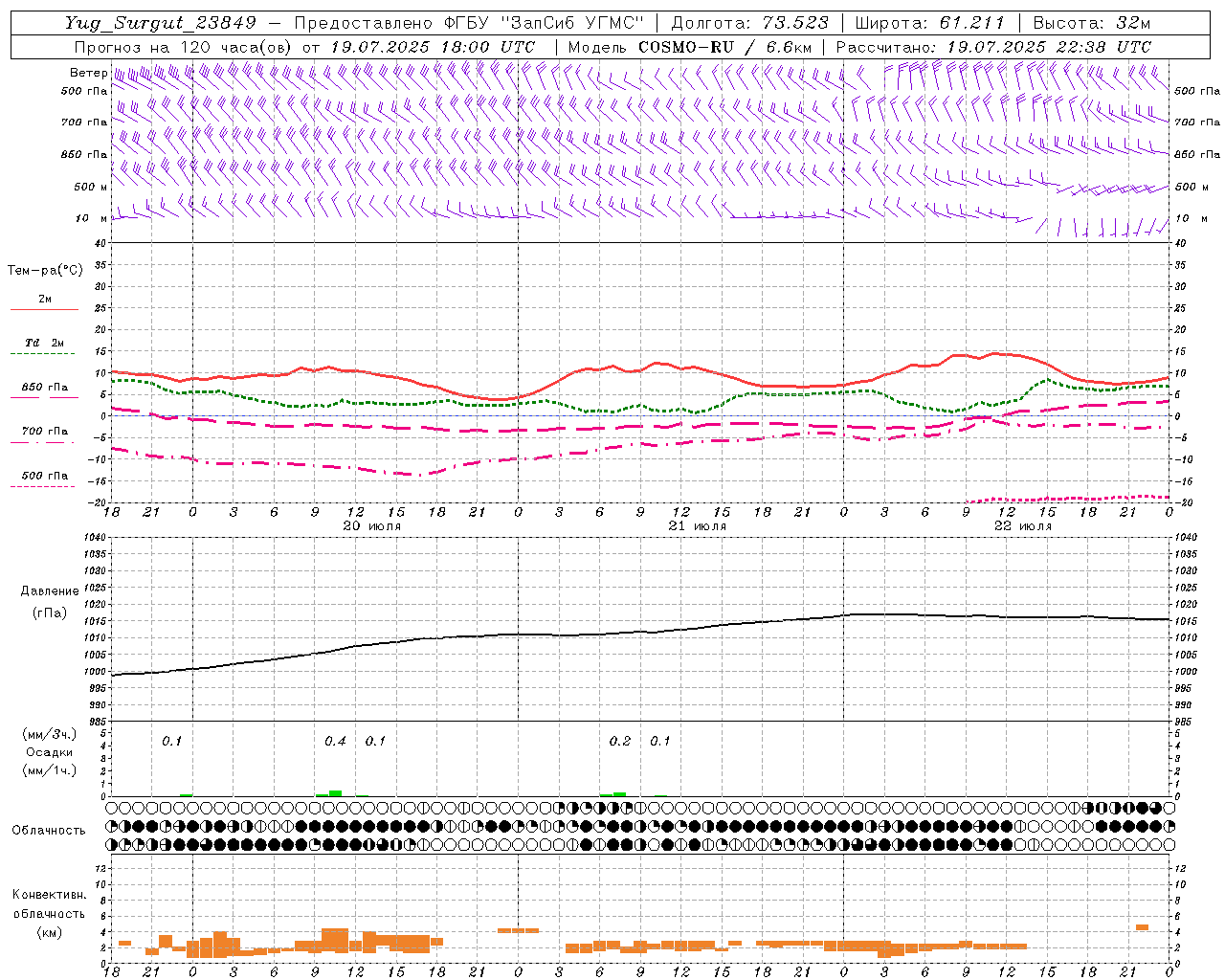
Task: Click the Давление pressure panel label
Action: (50, 591)
